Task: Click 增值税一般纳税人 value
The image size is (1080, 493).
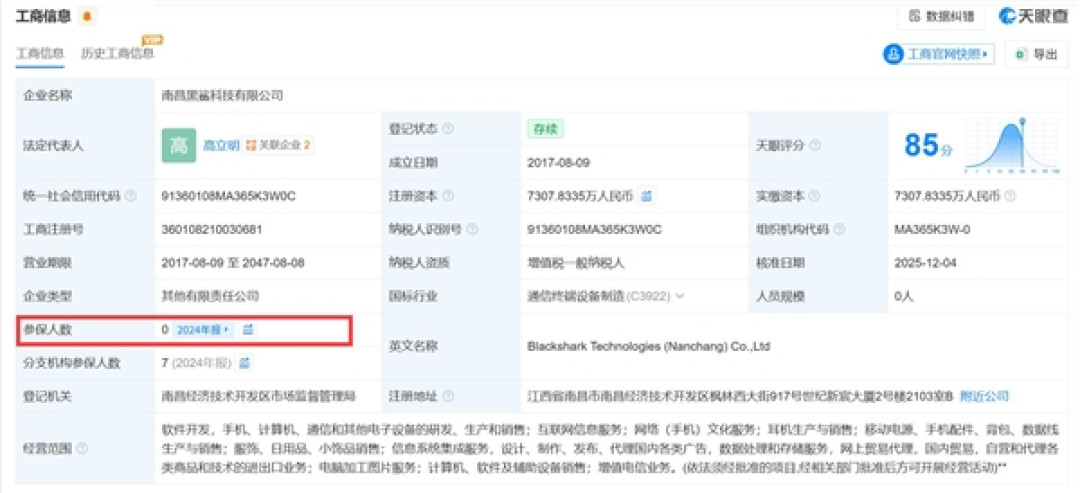Action: [576, 263]
